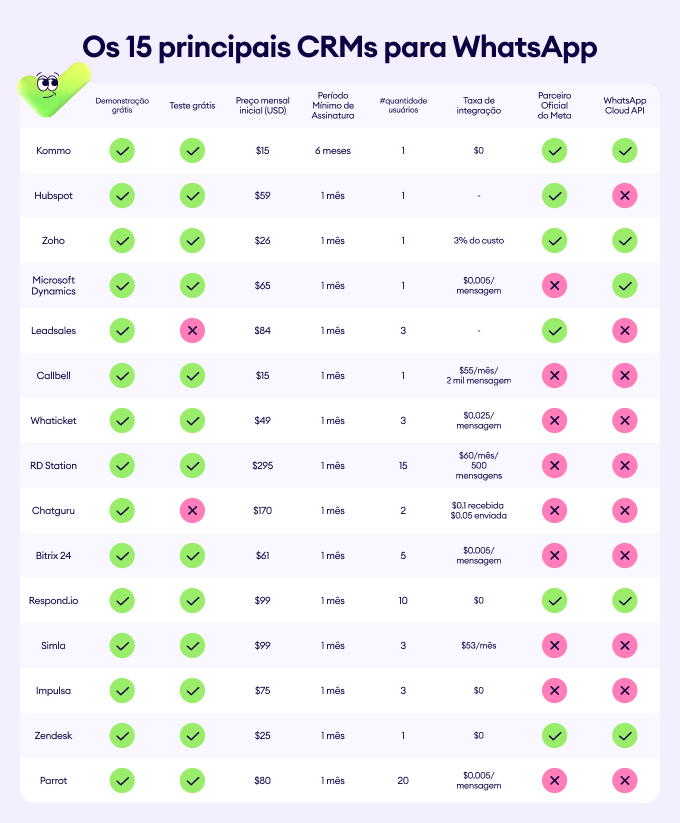Click Kommo's green Demonstração grátis checkmark
Viewport: 680px width, 823px height.
tap(122, 151)
